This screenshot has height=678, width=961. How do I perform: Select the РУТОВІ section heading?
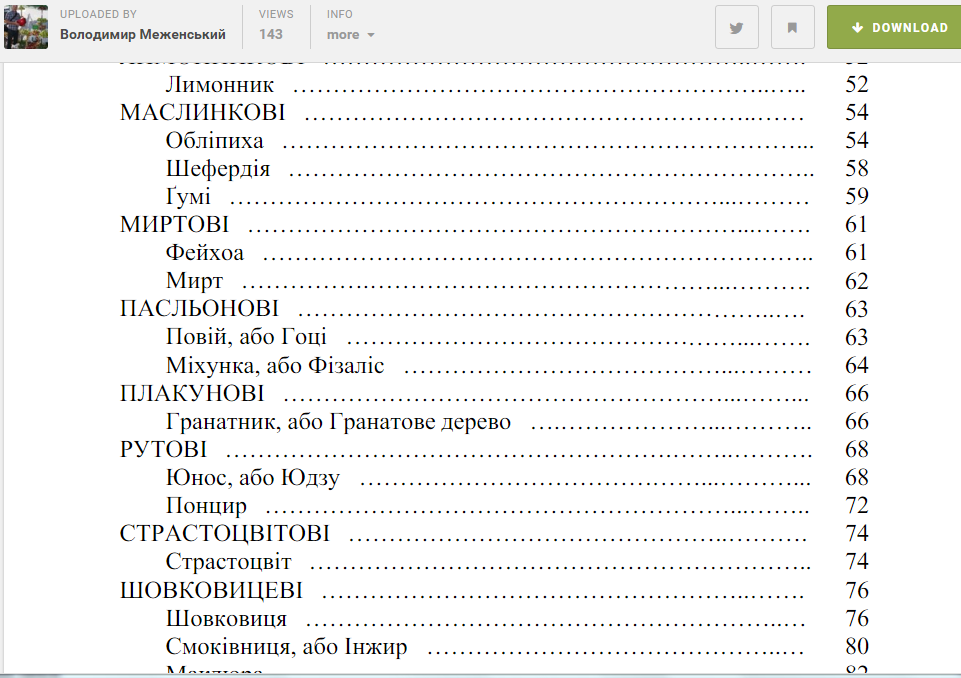point(163,450)
